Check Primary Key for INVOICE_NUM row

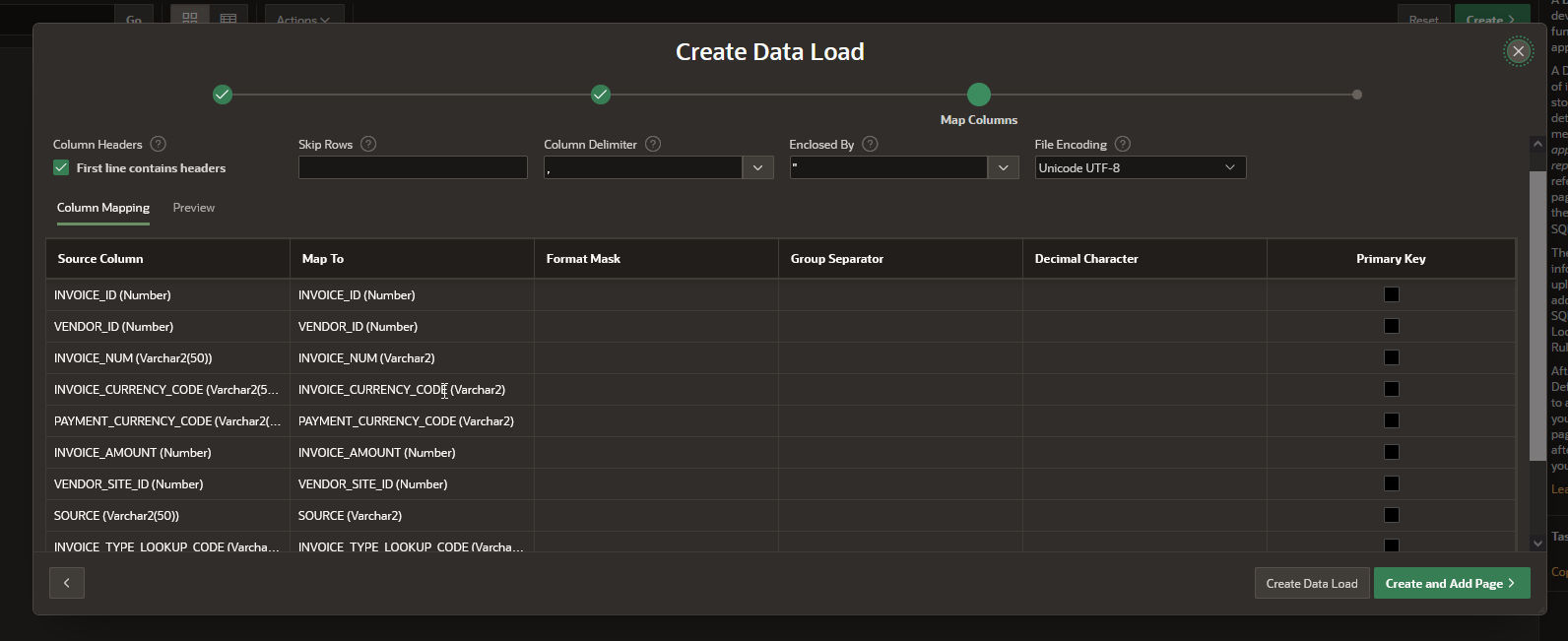point(1392,357)
